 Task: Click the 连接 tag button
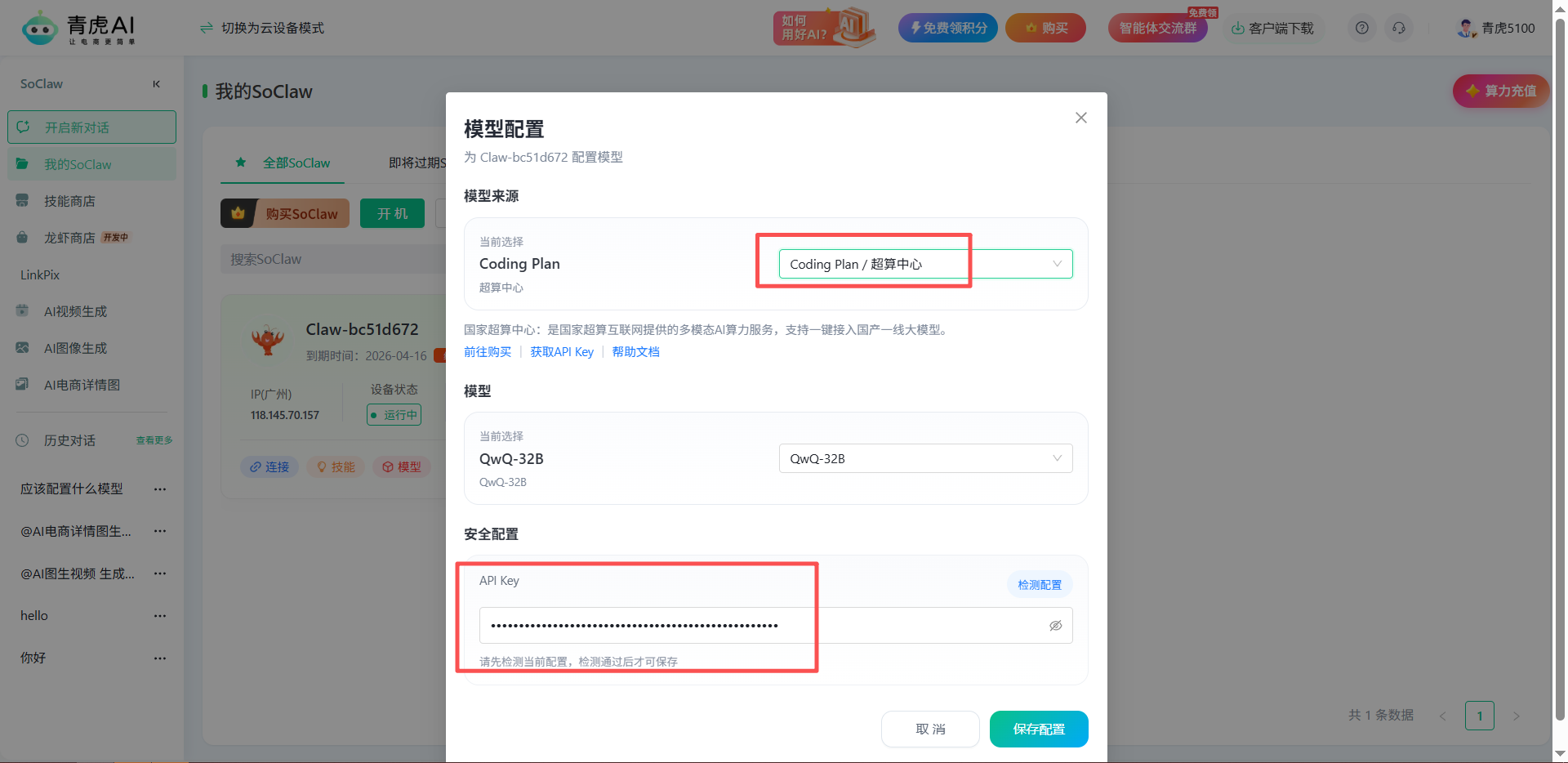[269, 466]
